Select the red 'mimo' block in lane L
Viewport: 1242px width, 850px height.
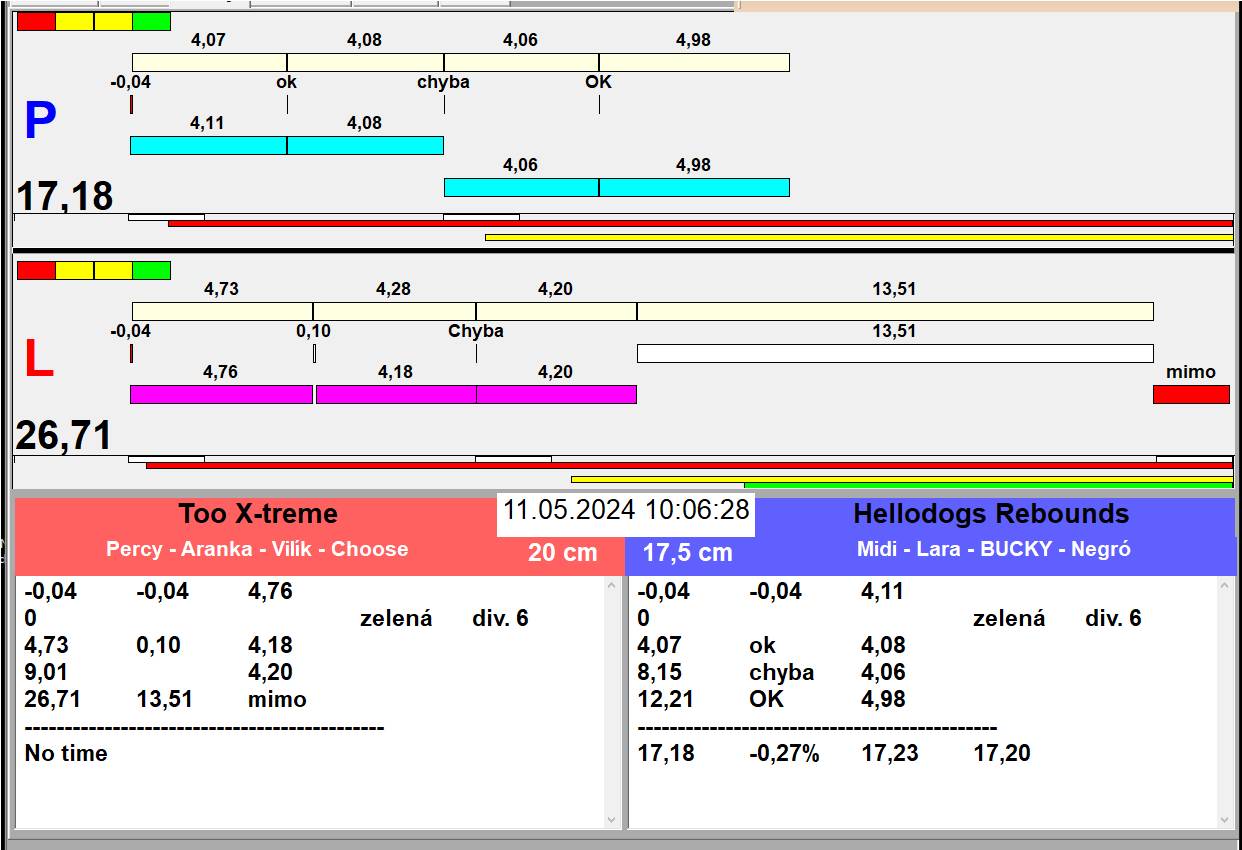[x=1190, y=394]
